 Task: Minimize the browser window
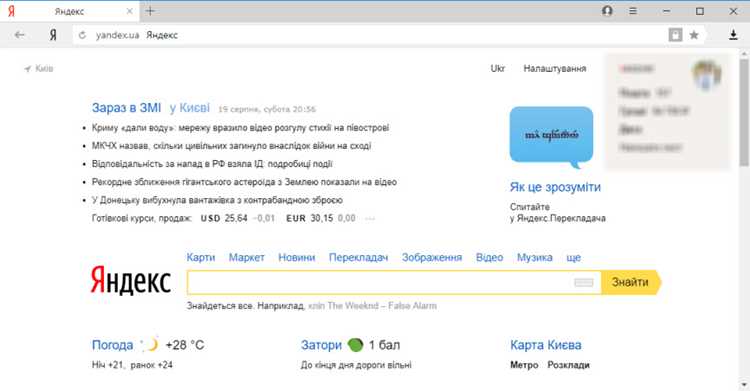(666, 11)
